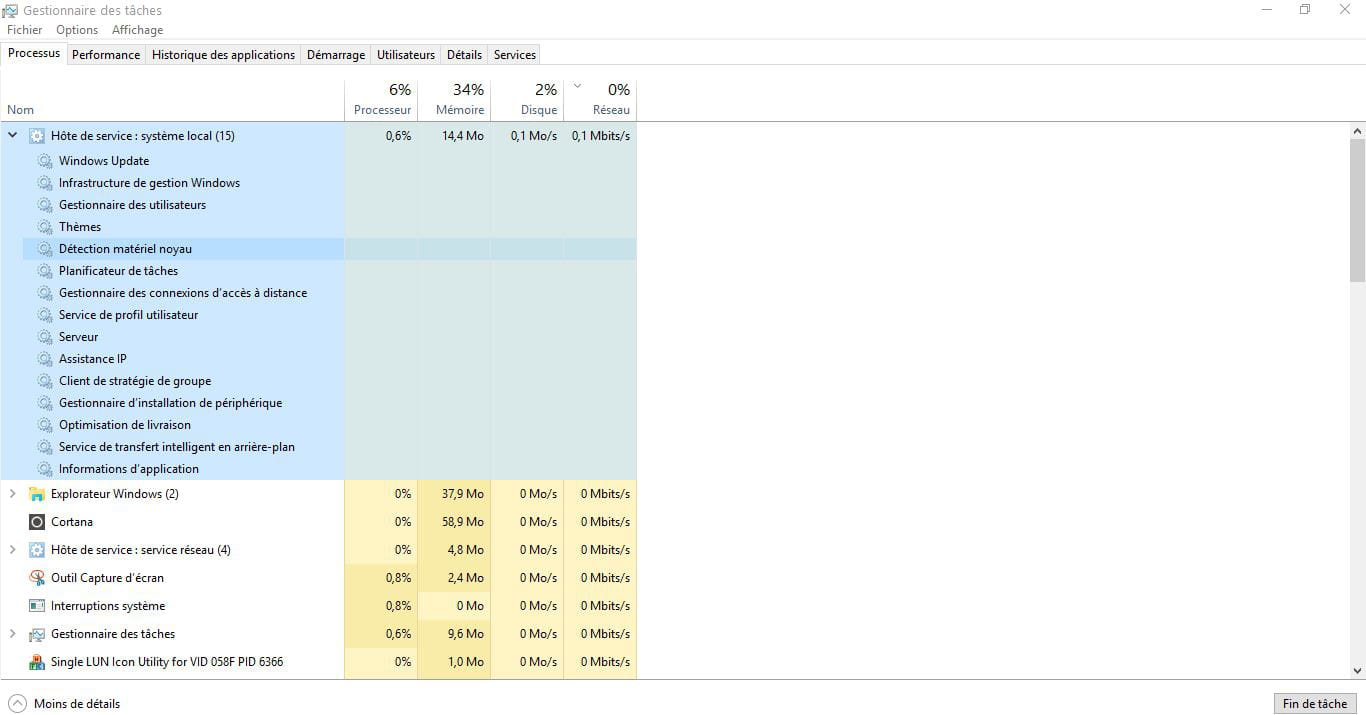Sort by Réseau column header
Viewport: 1366px width, 715px height.
(600, 100)
